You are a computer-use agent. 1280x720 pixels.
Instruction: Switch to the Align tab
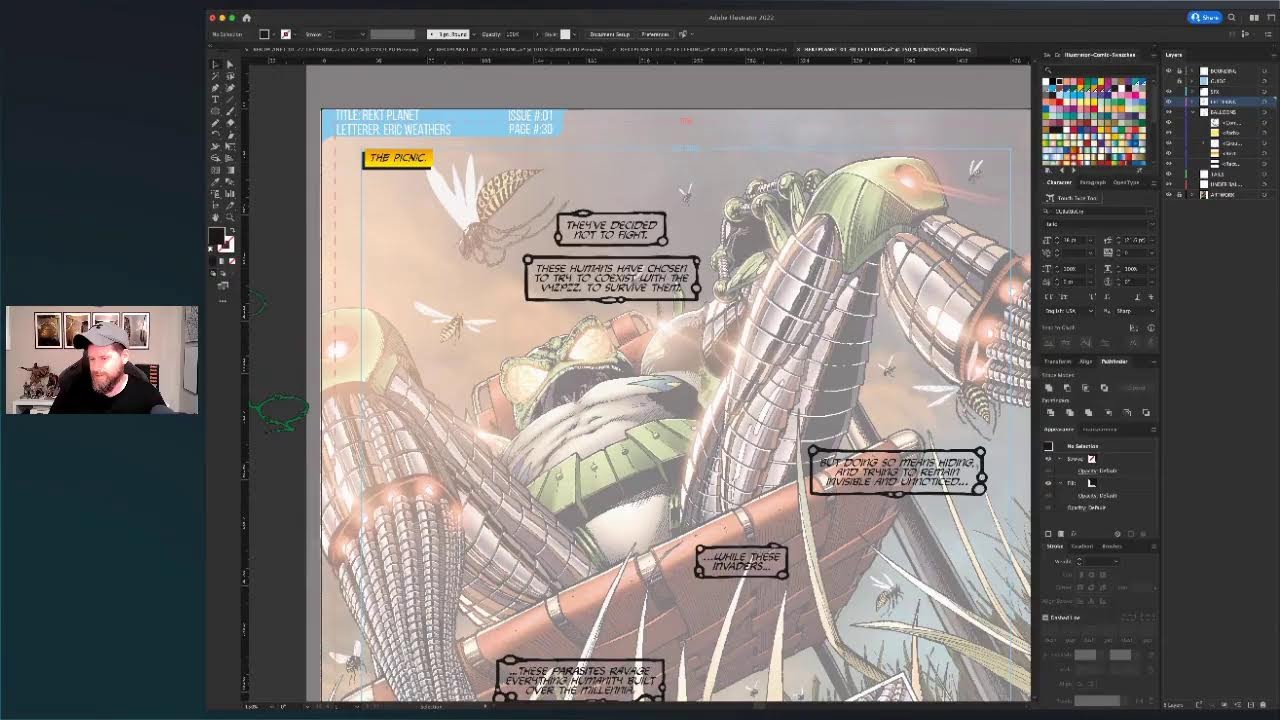coord(1086,361)
